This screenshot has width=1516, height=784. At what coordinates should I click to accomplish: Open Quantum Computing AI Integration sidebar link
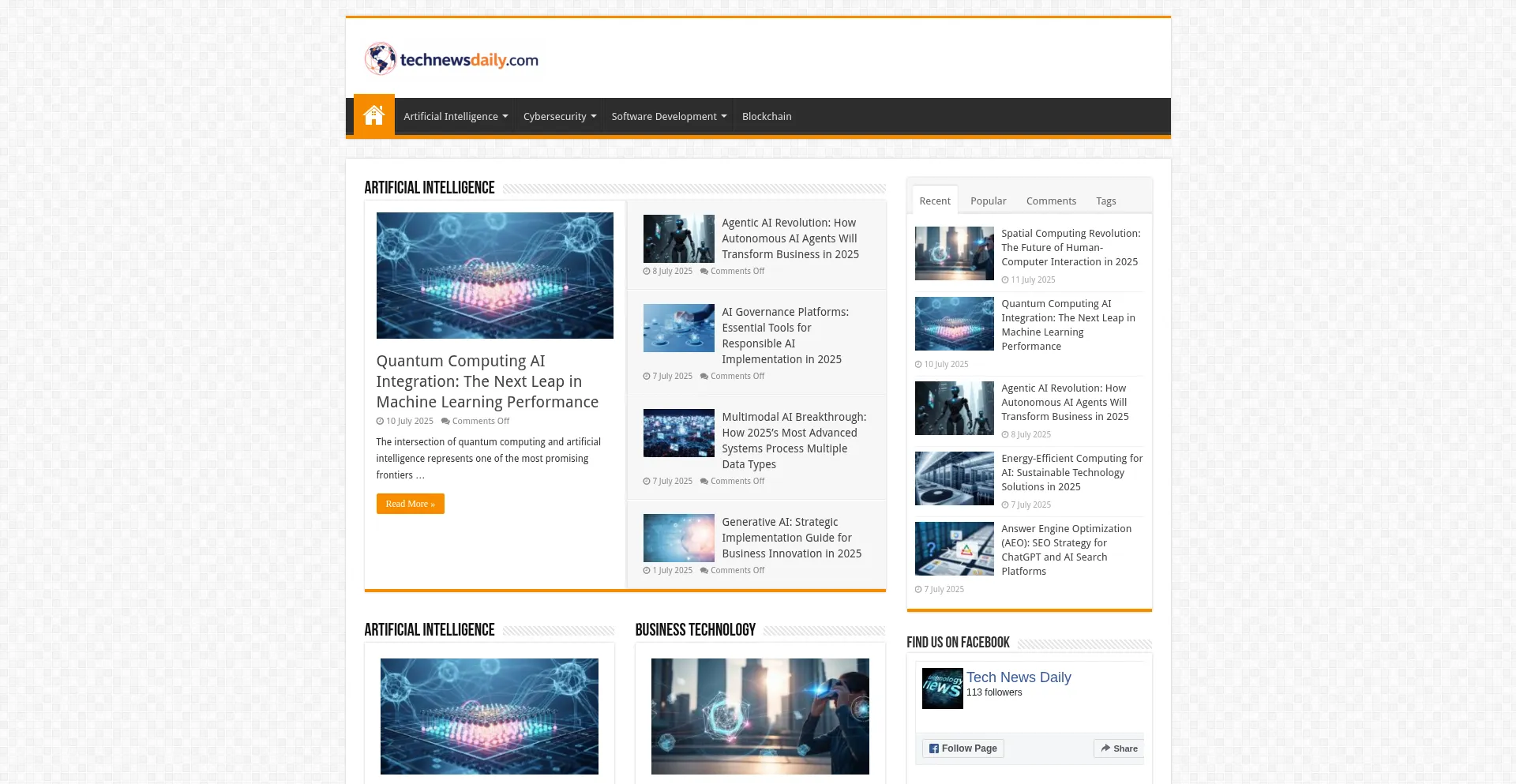coord(1068,324)
